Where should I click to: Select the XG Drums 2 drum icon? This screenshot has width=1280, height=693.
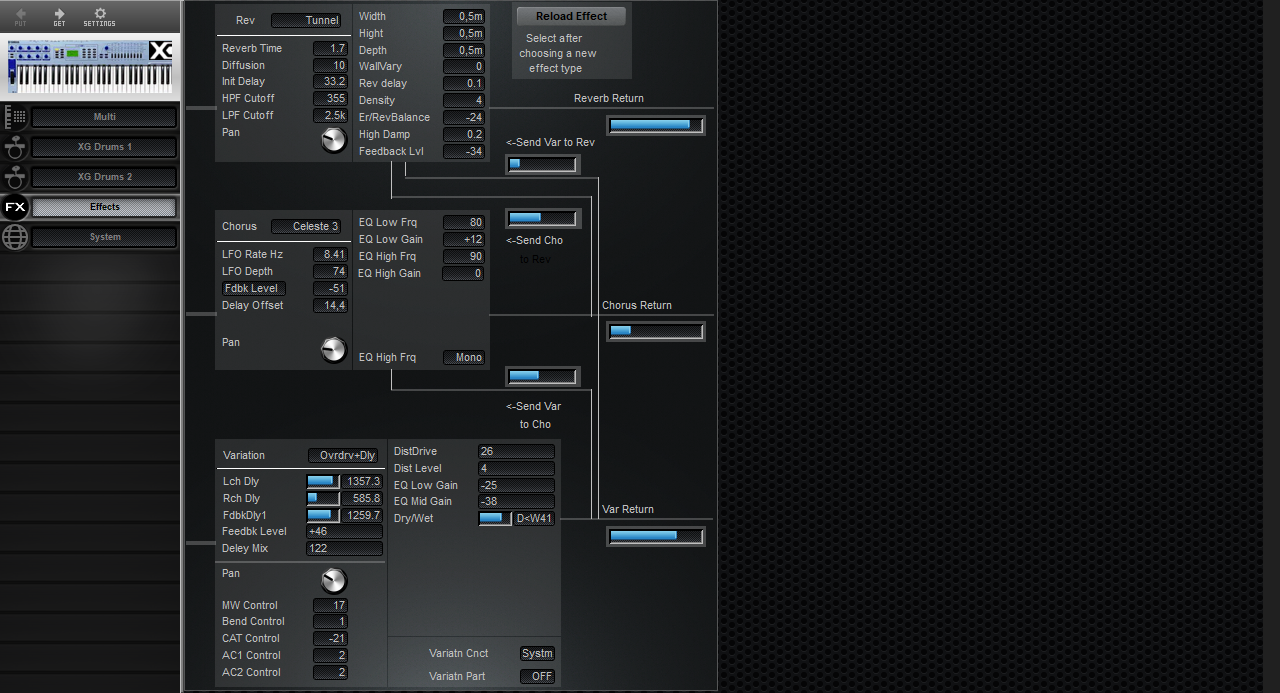coord(15,177)
